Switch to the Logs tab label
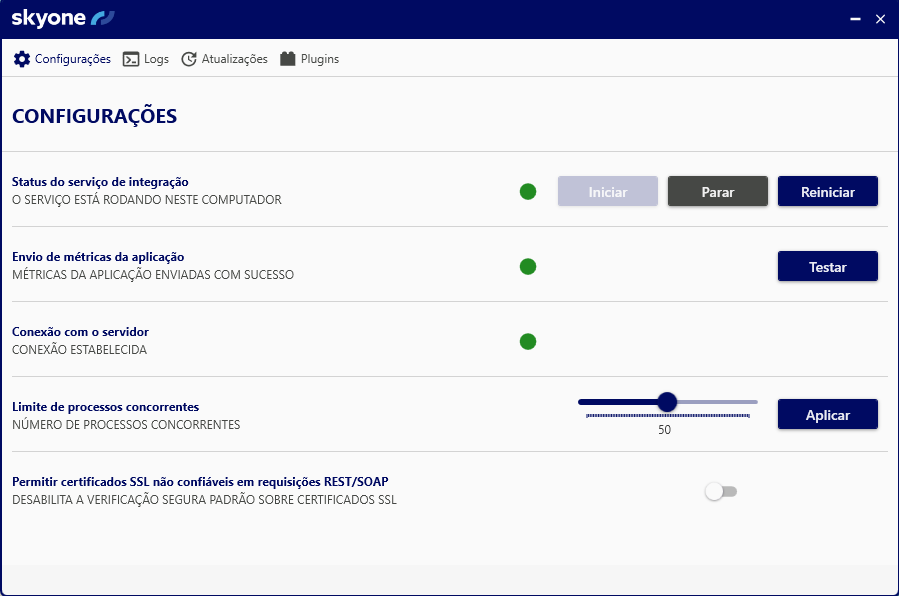Viewport: 899px width, 596px height. pos(156,59)
